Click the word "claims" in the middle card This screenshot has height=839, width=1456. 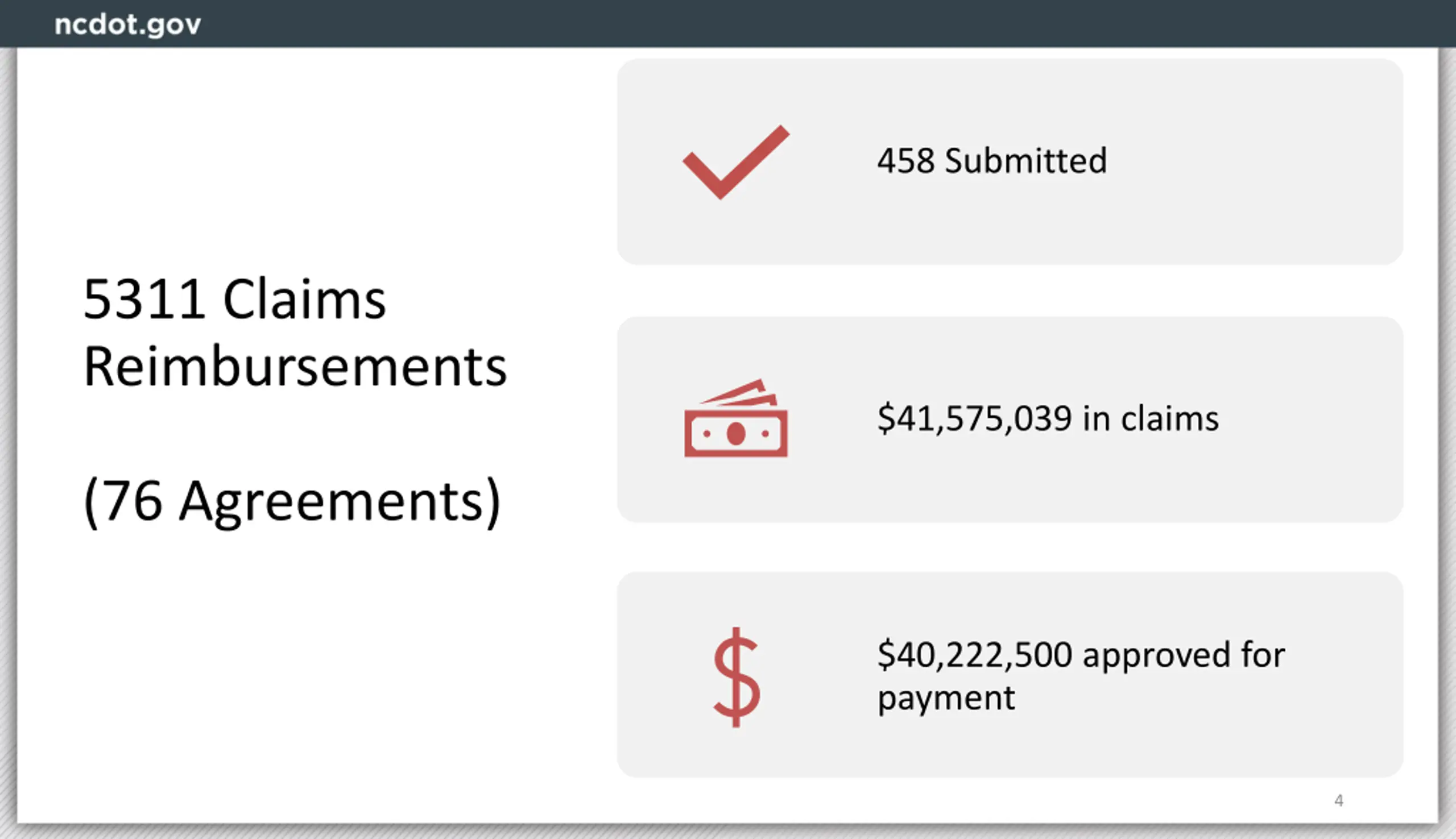(x=1169, y=419)
